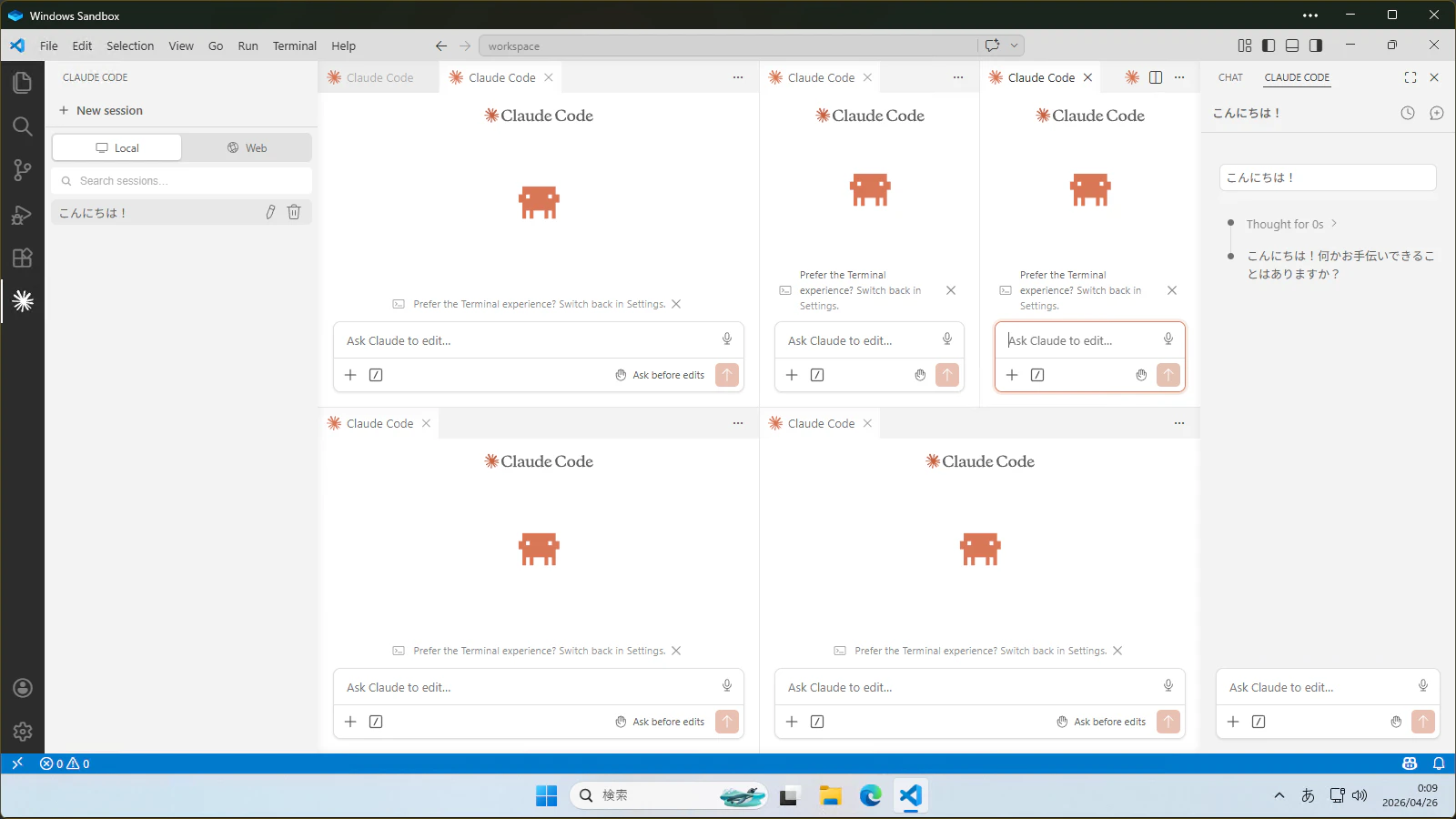Open the Selection menu
1456x819 pixels.
(130, 45)
